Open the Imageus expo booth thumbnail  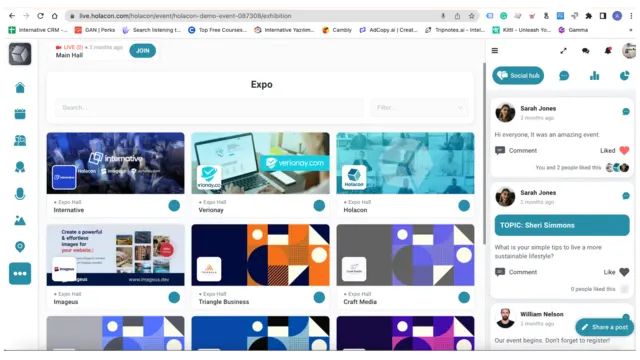coord(116,255)
